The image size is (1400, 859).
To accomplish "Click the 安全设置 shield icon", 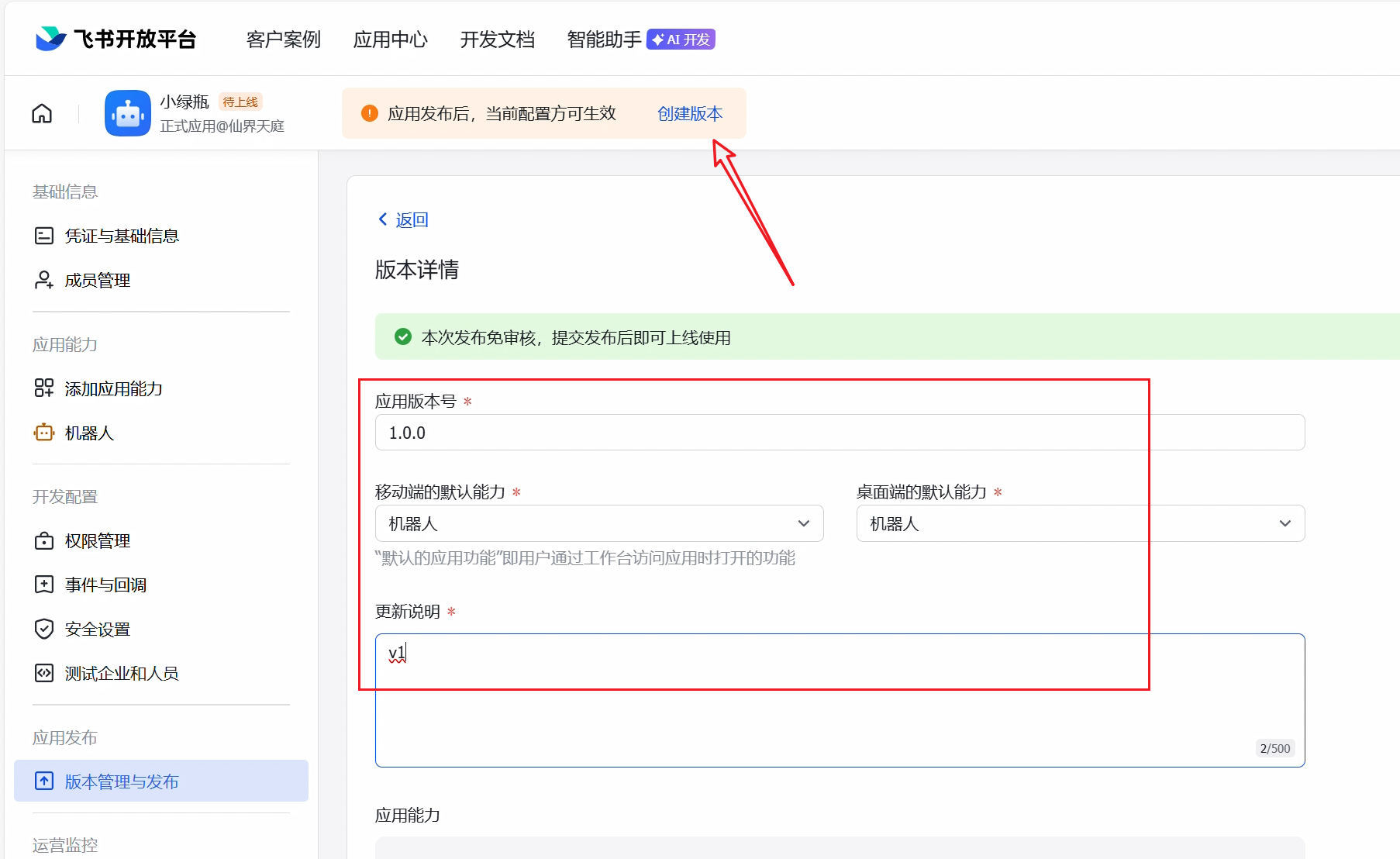I will 44,629.
